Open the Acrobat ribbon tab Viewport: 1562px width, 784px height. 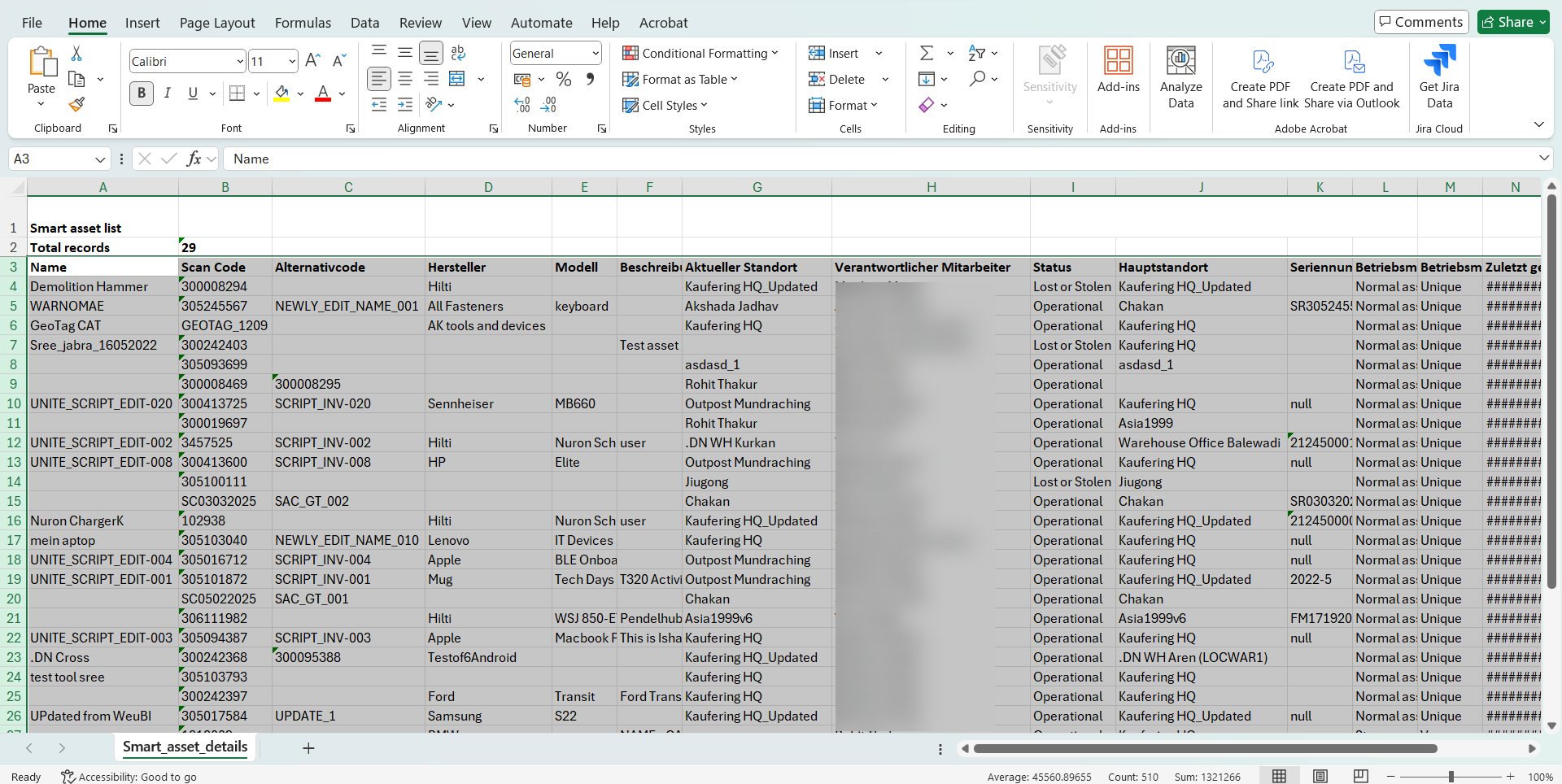tap(663, 23)
